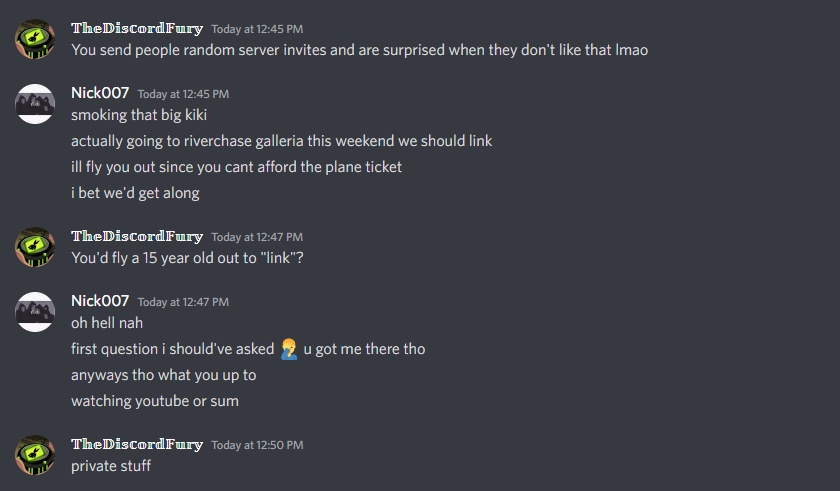Click the "watching youtube or sum" message
The image size is (840, 491).
(x=155, y=401)
